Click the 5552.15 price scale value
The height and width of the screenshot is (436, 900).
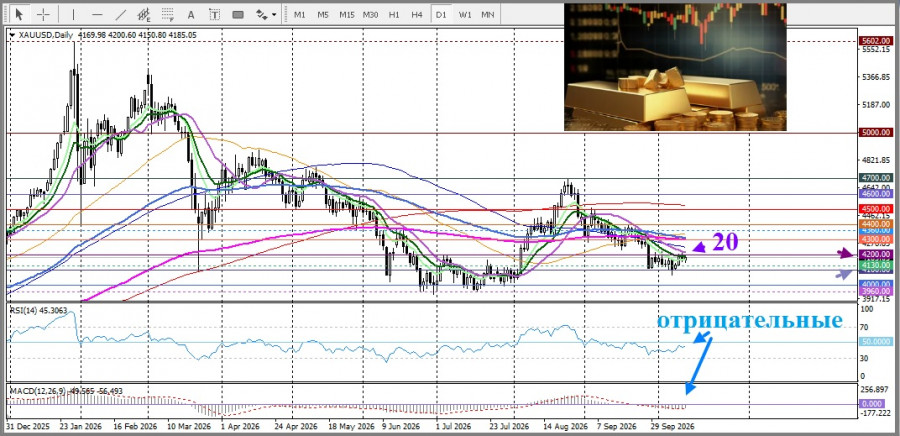(875, 50)
